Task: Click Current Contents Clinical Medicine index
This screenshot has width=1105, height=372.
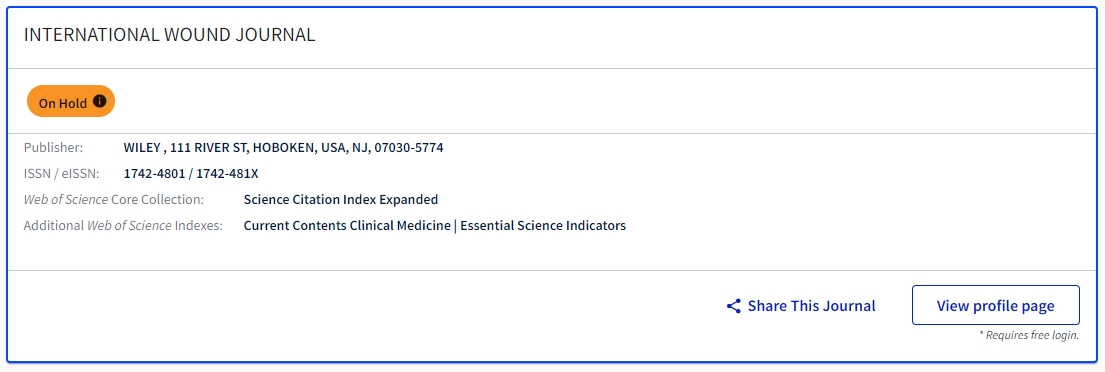Action: (x=347, y=225)
